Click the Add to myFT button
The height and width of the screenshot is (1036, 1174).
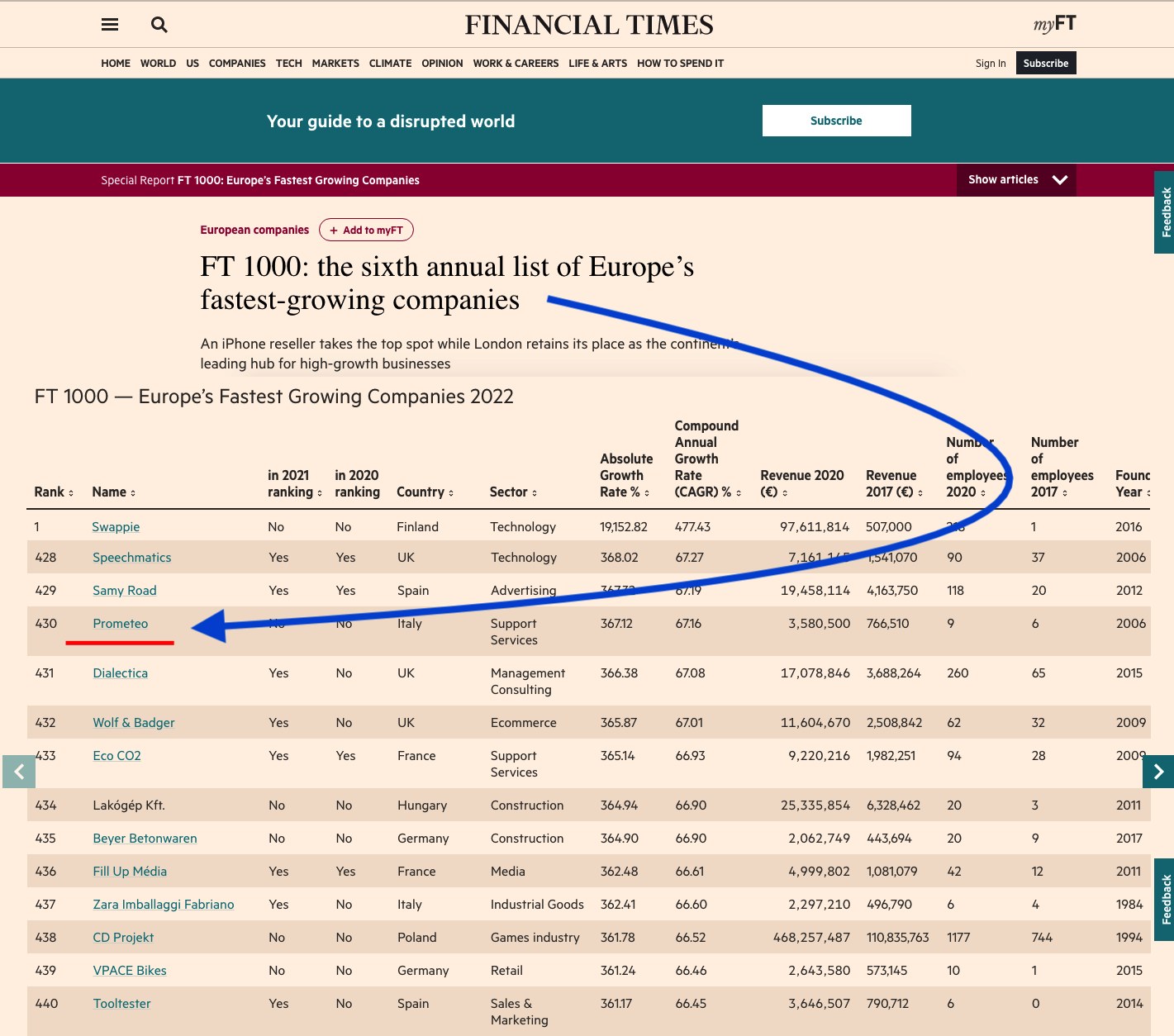(366, 230)
